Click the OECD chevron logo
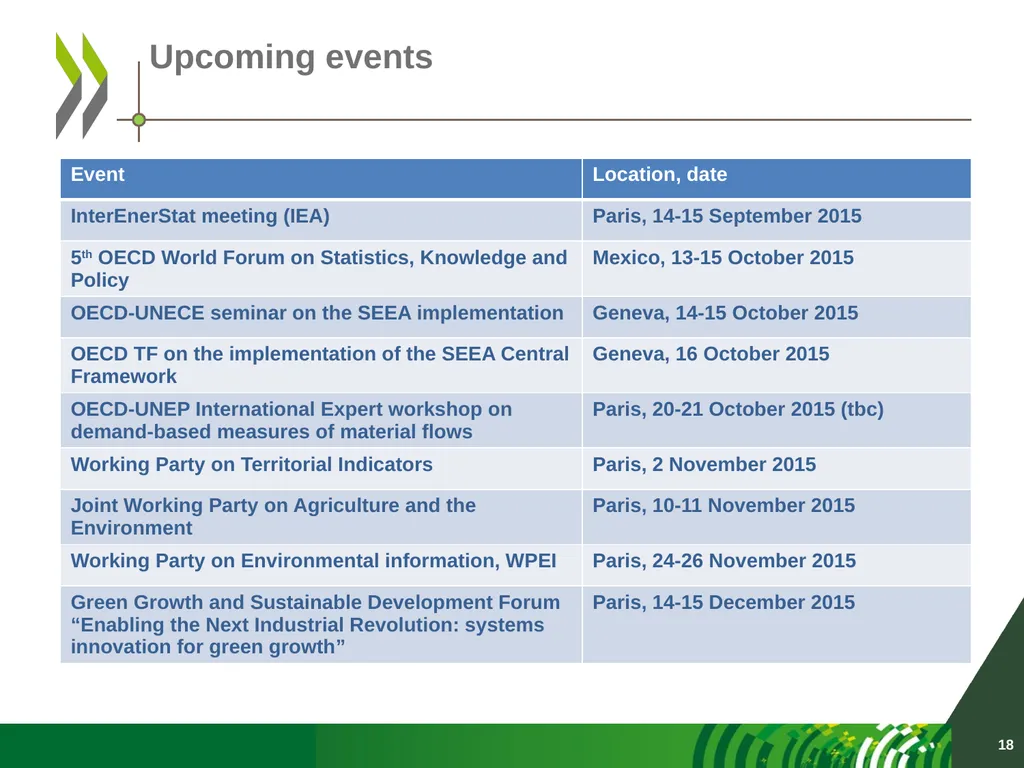 pos(82,86)
